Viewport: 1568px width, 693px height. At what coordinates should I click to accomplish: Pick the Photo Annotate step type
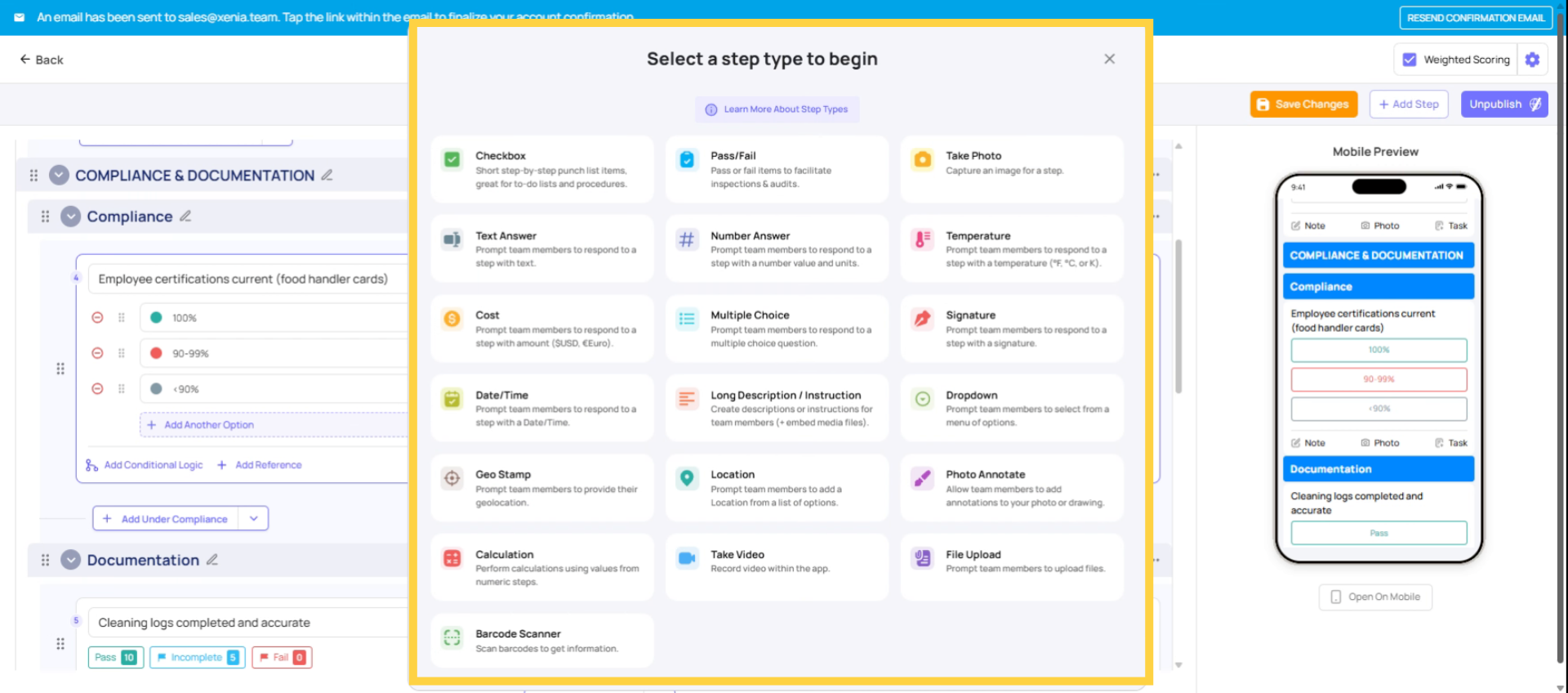pos(1012,488)
